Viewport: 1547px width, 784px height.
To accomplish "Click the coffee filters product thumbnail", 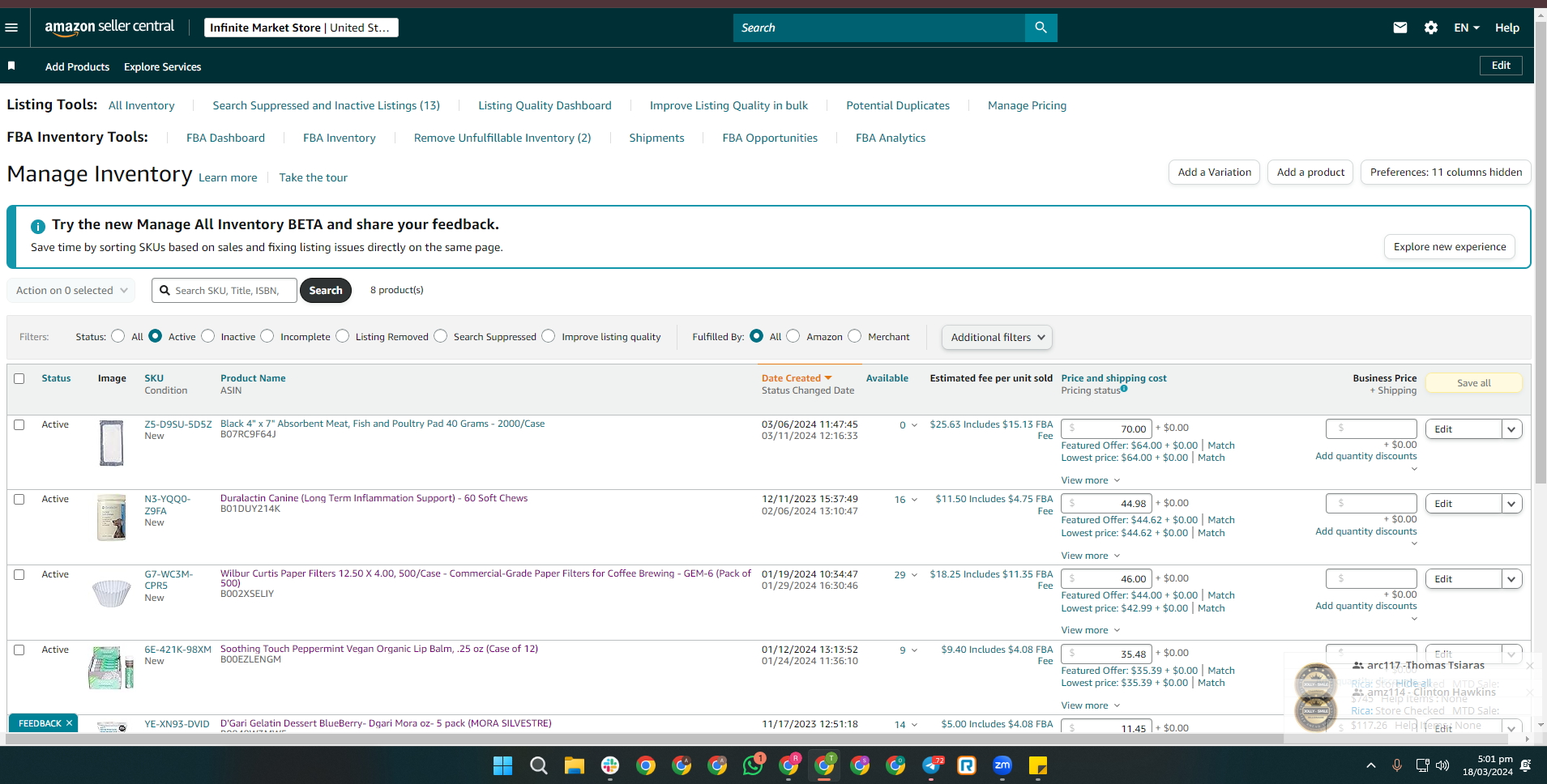I will 111,593.
